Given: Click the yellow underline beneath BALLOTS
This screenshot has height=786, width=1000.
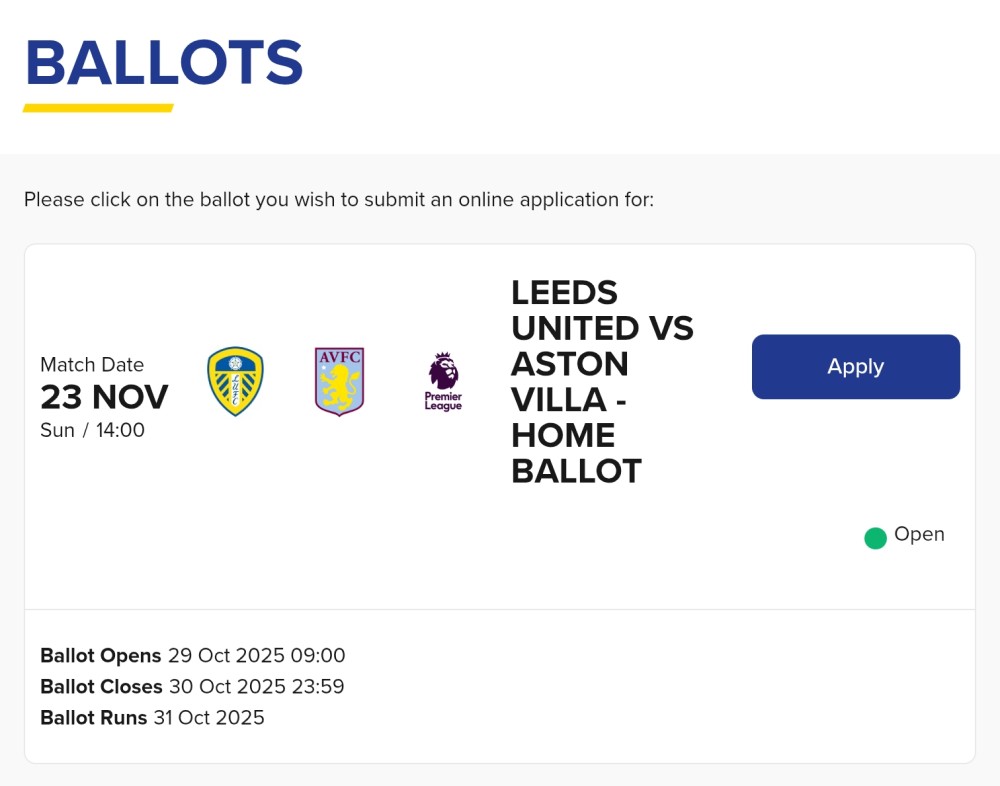Looking at the screenshot, I should (x=98, y=108).
